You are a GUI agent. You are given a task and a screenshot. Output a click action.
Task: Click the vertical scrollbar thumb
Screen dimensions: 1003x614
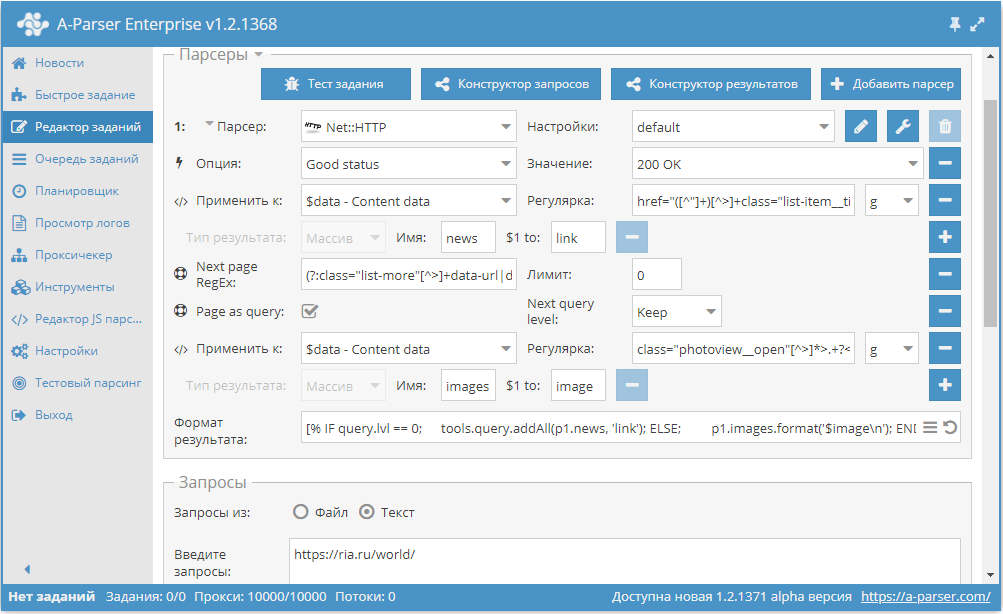click(x=990, y=213)
